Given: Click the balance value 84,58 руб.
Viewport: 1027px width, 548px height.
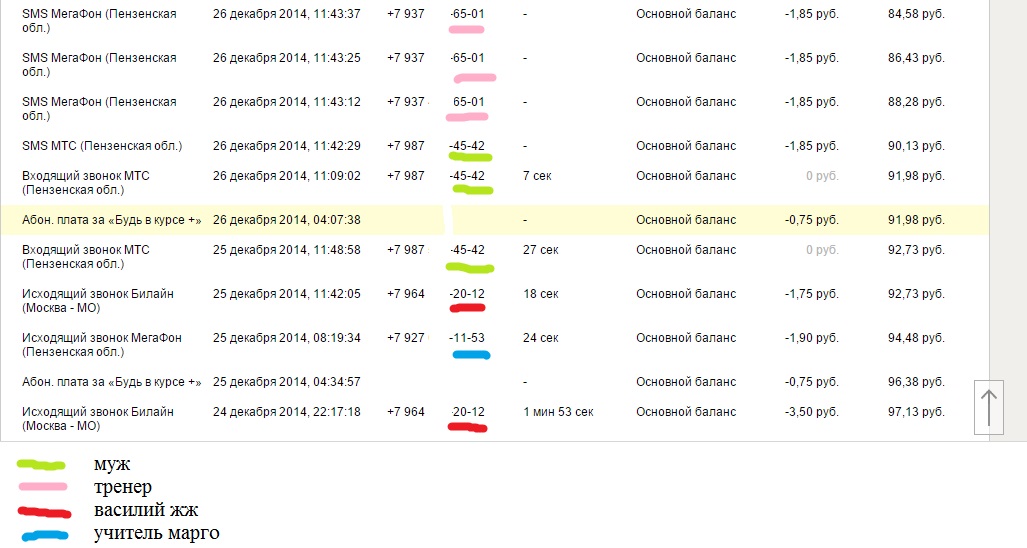Looking at the screenshot, I should 915,15.
